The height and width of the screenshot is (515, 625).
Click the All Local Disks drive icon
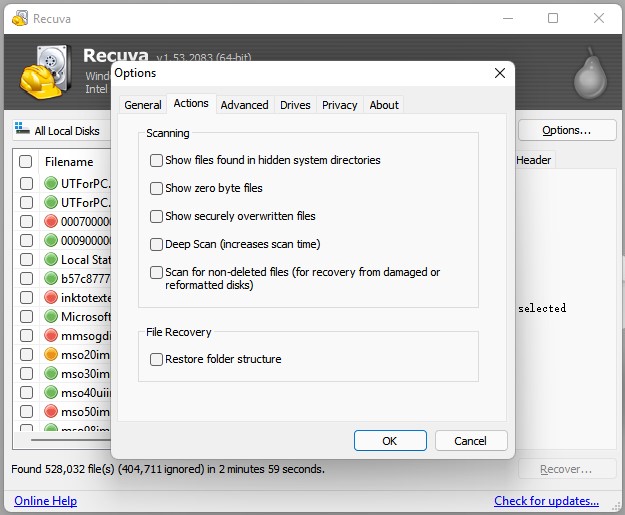pos(22,128)
